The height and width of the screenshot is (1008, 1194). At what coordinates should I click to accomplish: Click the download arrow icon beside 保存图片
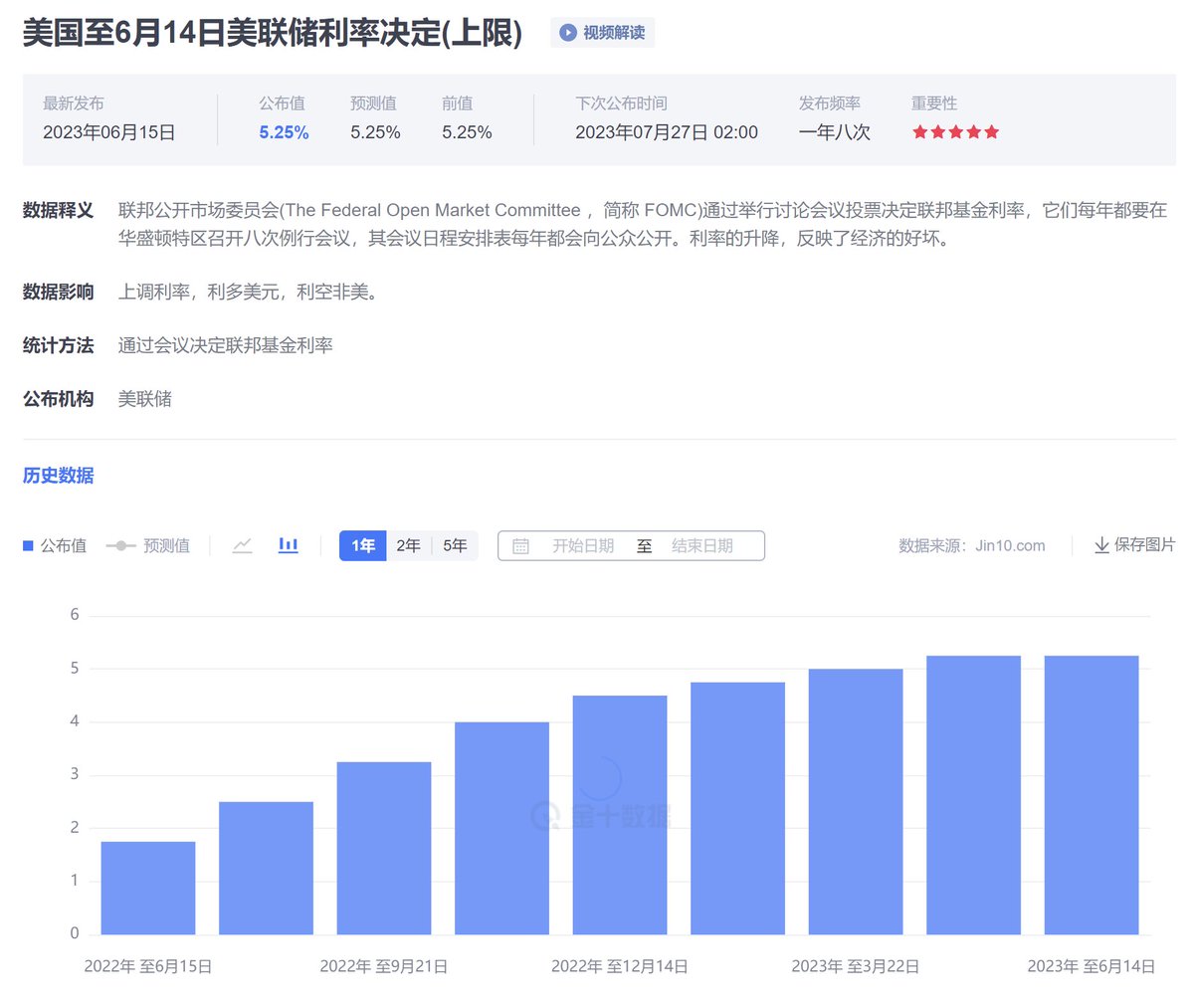1101,545
